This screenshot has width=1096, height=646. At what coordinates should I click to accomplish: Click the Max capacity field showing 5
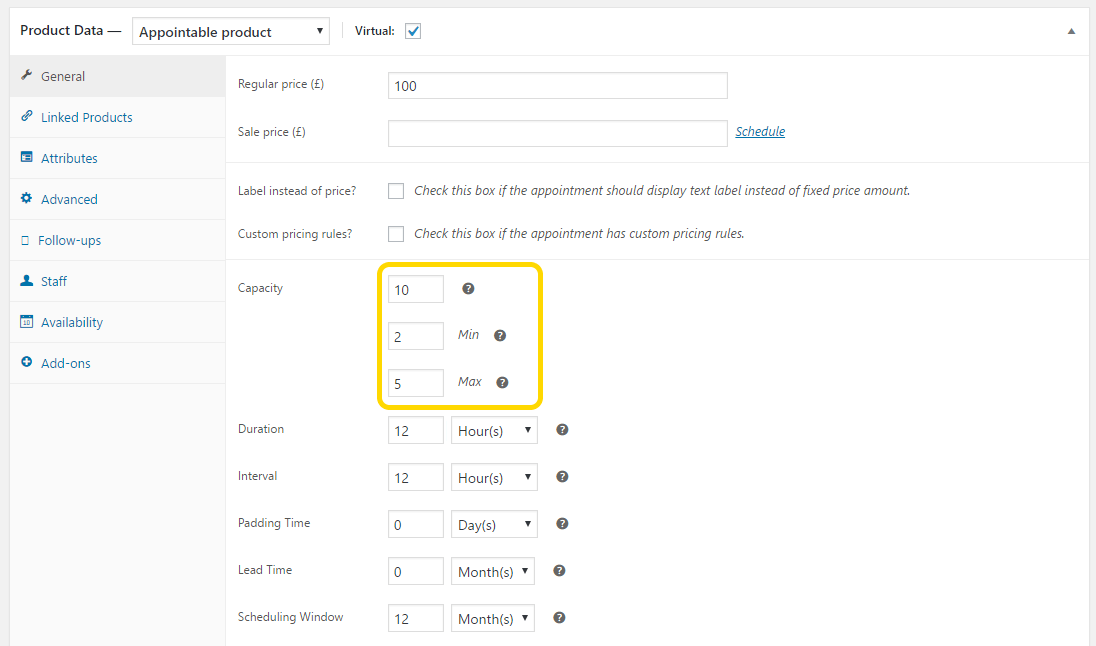[416, 382]
